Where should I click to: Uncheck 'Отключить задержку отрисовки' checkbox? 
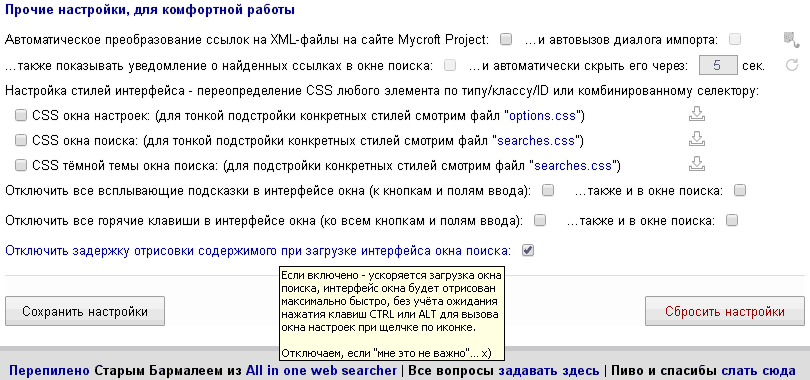527,251
